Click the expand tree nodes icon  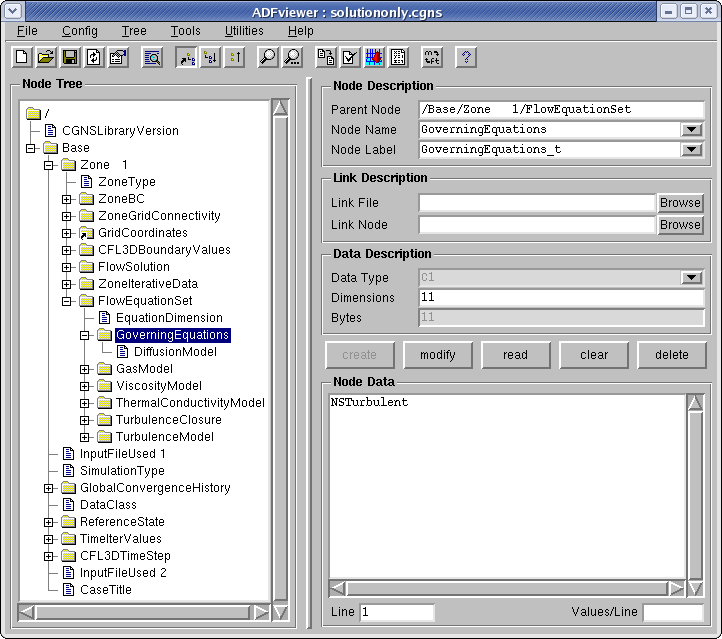tap(211, 57)
